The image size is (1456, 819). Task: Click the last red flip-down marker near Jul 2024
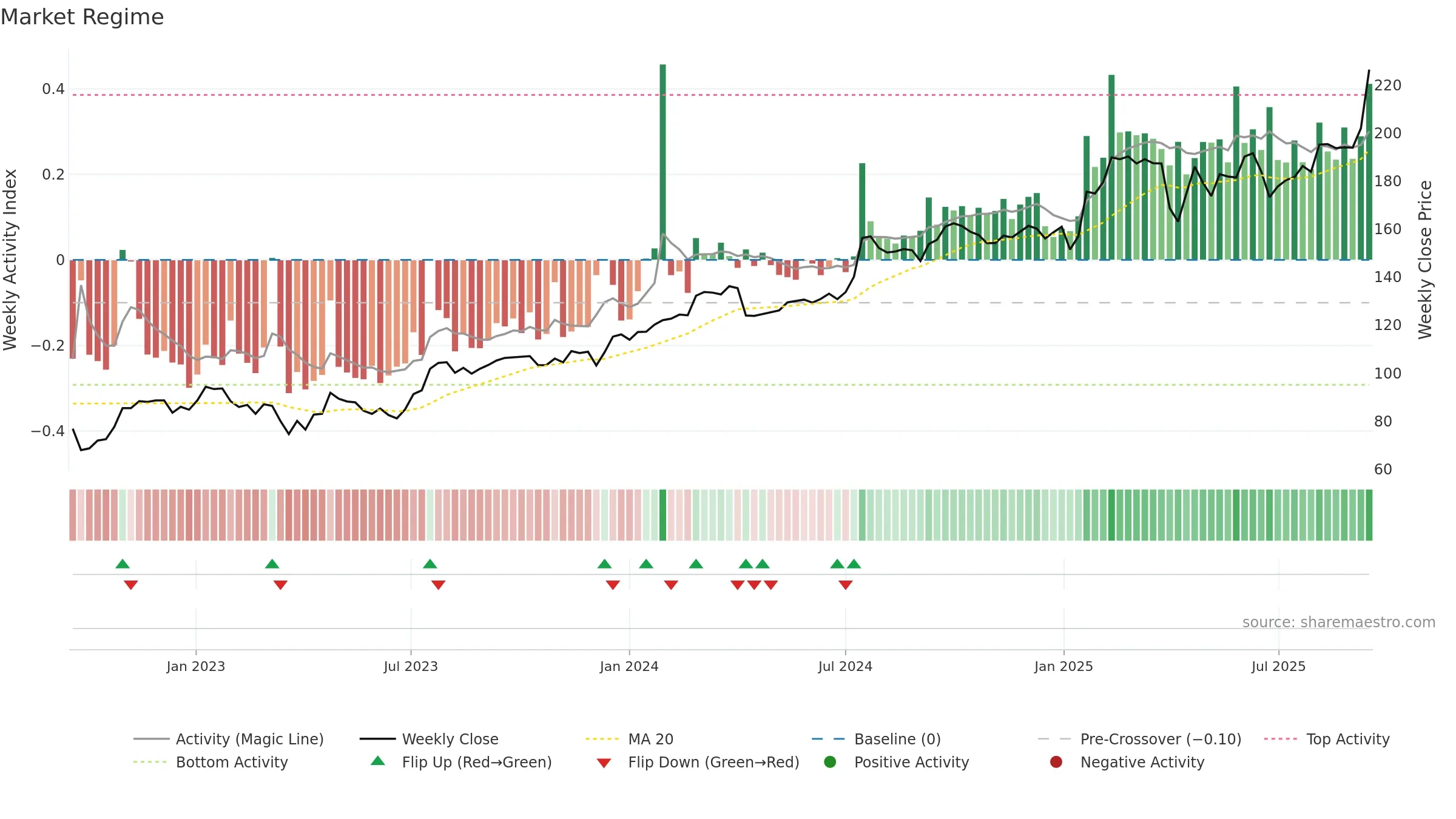pyautogui.click(x=846, y=585)
